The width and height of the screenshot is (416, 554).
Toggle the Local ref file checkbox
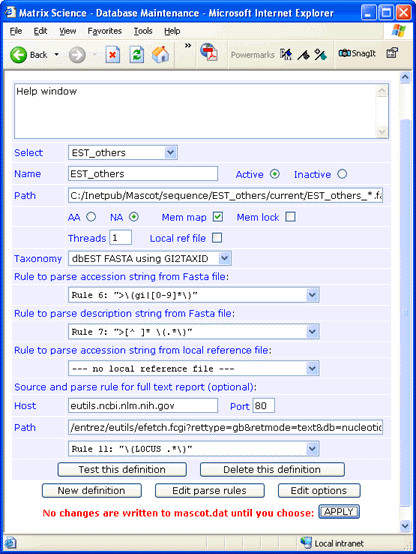pos(217,238)
